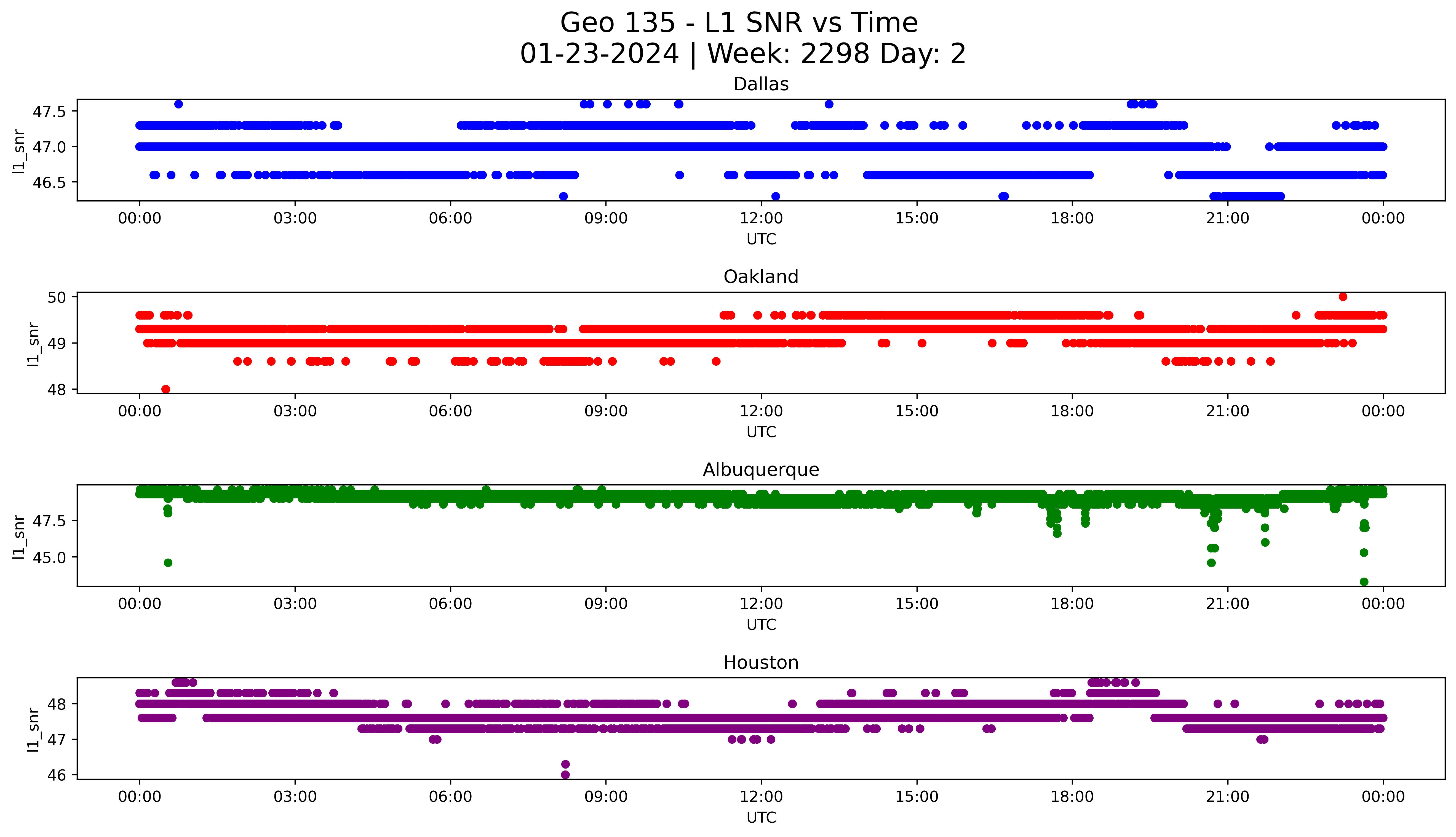Click the '21:00' x-tick on the Dallas plot

pyautogui.click(x=1227, y=219)
